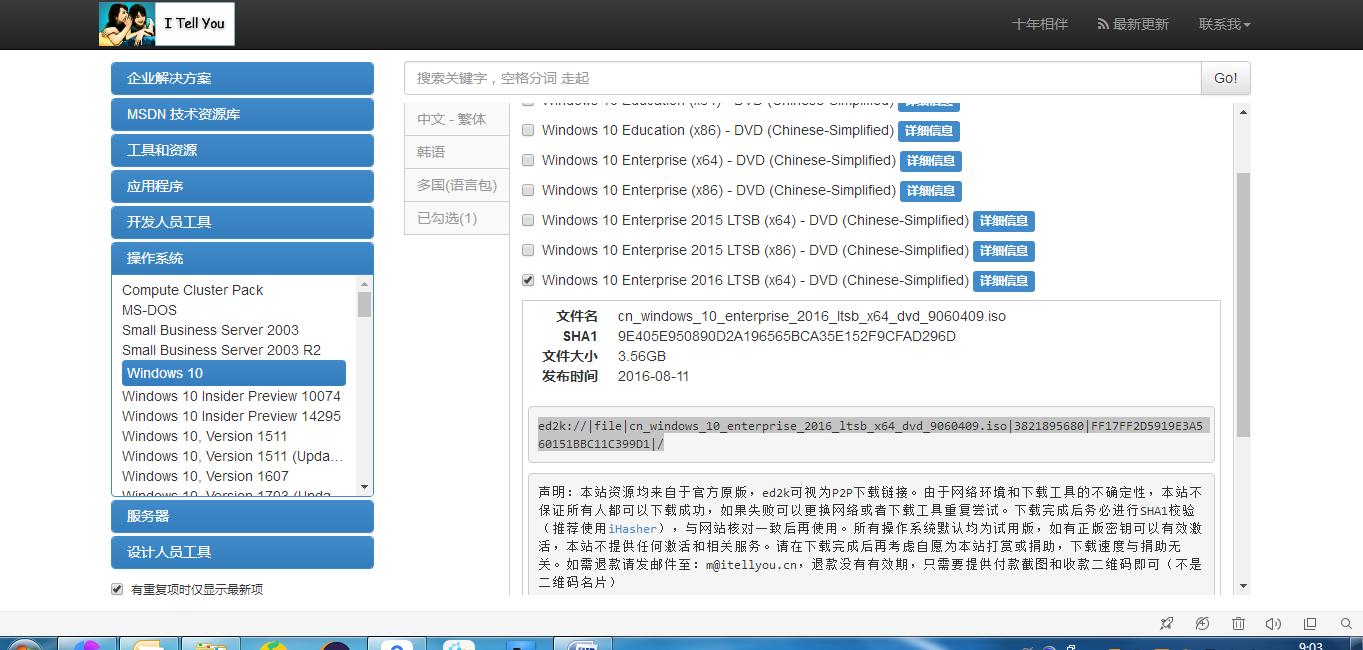Screen dimensions: 1363x650
Task: Click the trash icon in the bottom toolbar
Action: [x=1238, y=623]
